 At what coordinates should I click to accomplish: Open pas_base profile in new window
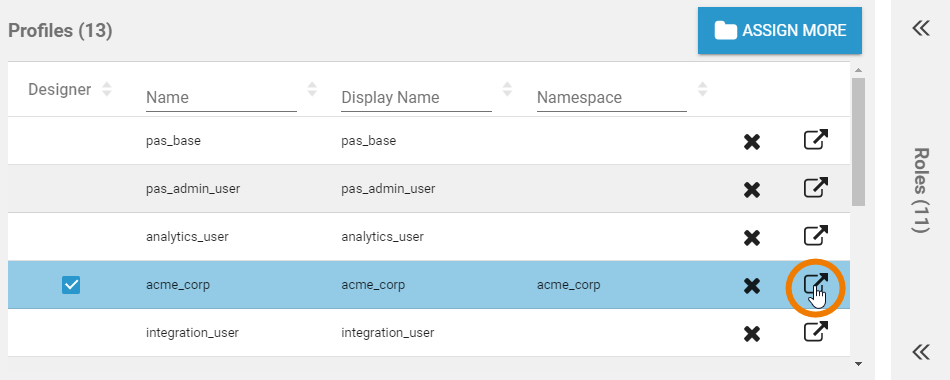point(815,140)
